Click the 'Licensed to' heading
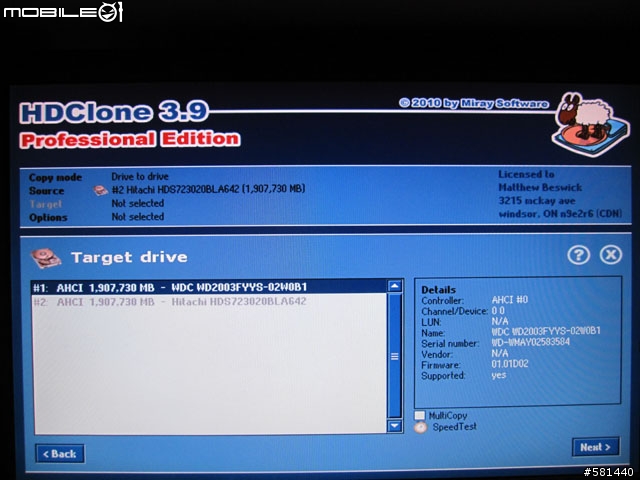Screen dimensions: 640x480 526,174
